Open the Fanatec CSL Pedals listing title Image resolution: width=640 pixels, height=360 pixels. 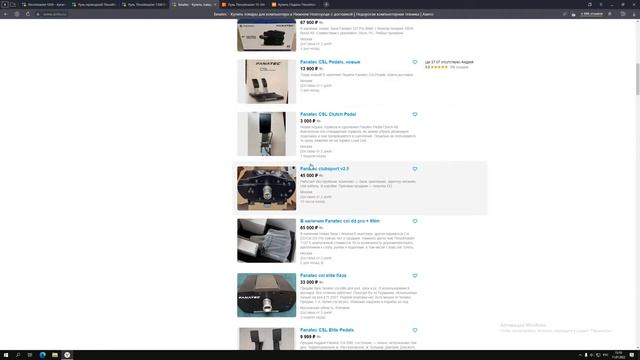pos(330,62)
